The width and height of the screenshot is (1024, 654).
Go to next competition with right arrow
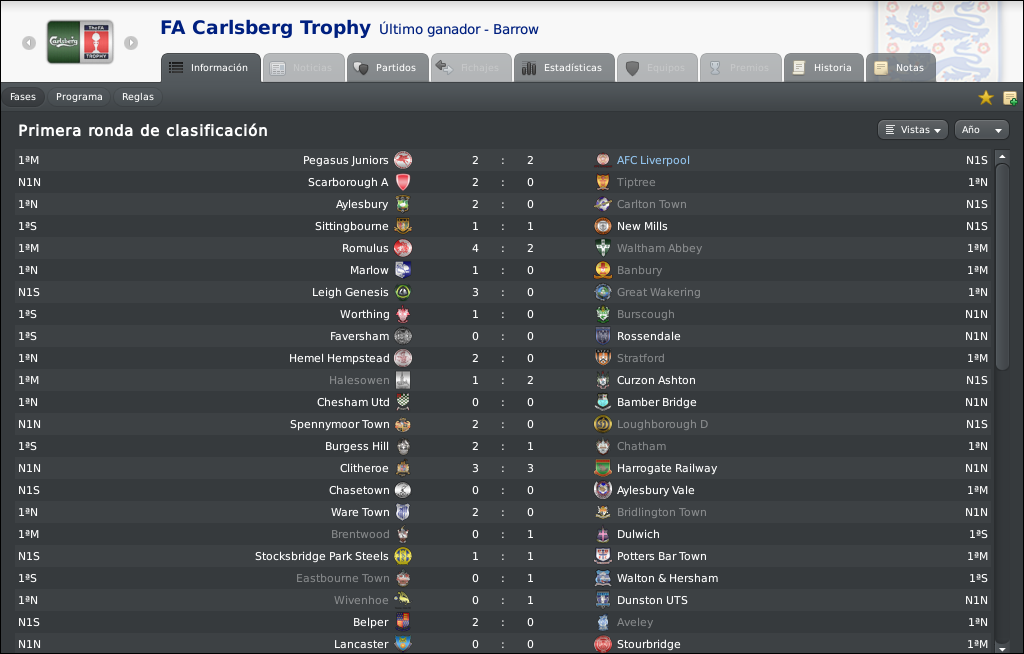point(131,42)
